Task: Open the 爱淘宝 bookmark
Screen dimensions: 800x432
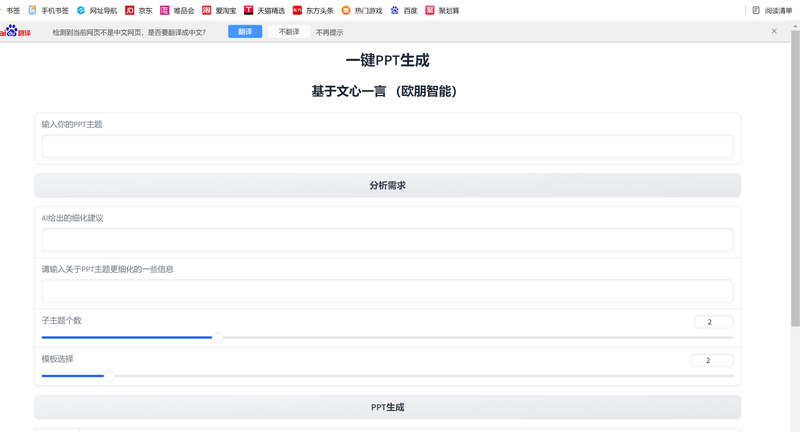Action: (219, 10)
